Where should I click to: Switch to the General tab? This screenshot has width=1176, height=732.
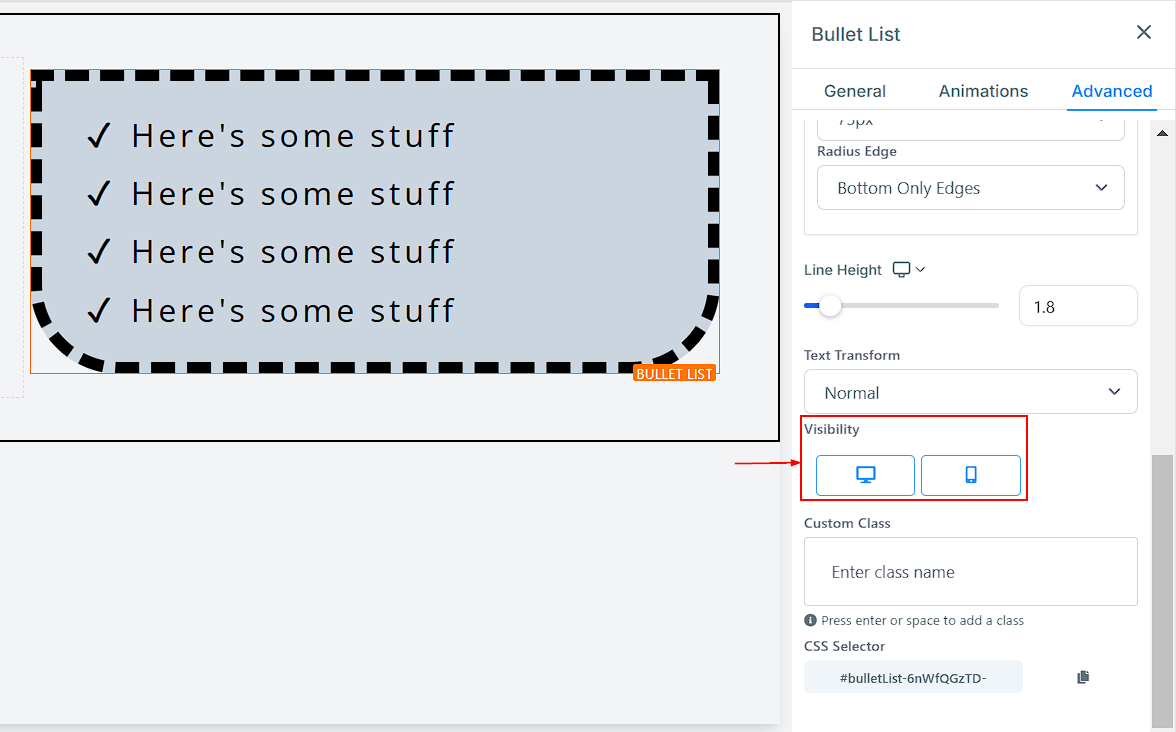click(x=854, y=91)
